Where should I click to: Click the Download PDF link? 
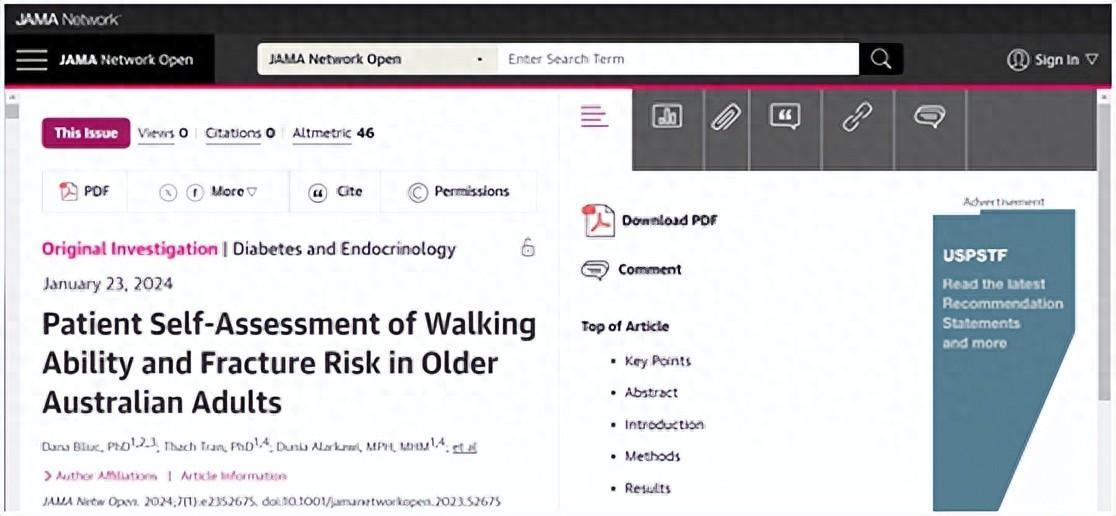[x=668, y=221]
